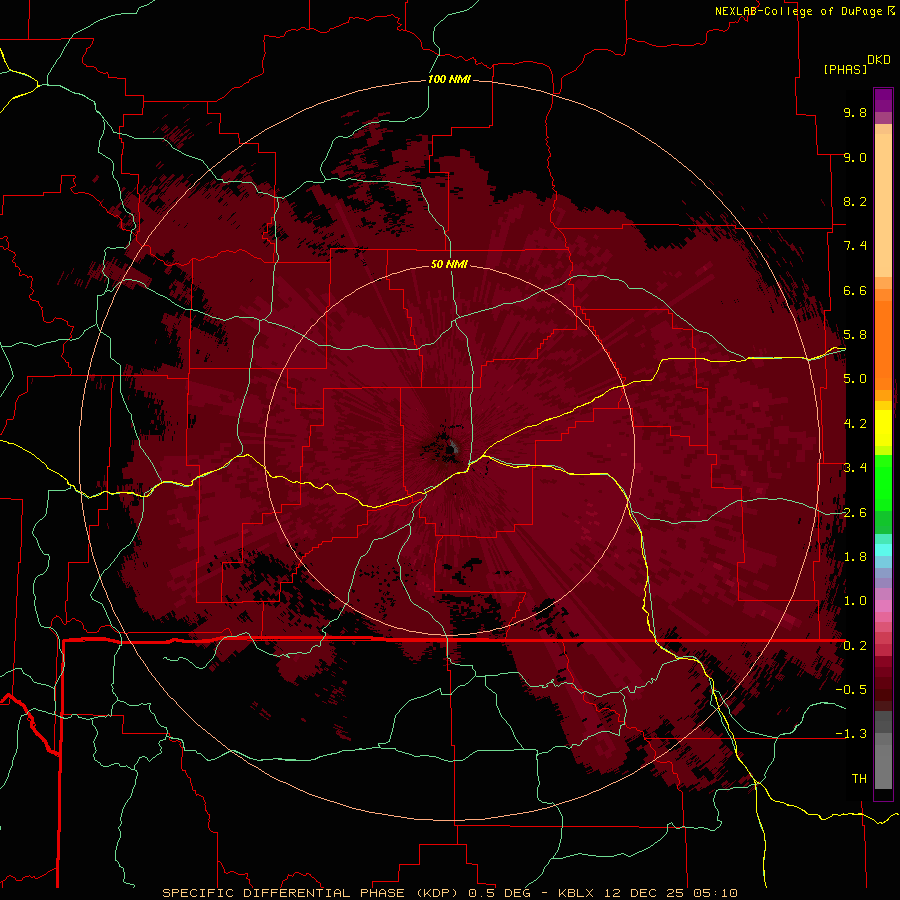900x900 pixels.
Task: Click the TH threshold legend label
Action: click(x=859, y=779)
